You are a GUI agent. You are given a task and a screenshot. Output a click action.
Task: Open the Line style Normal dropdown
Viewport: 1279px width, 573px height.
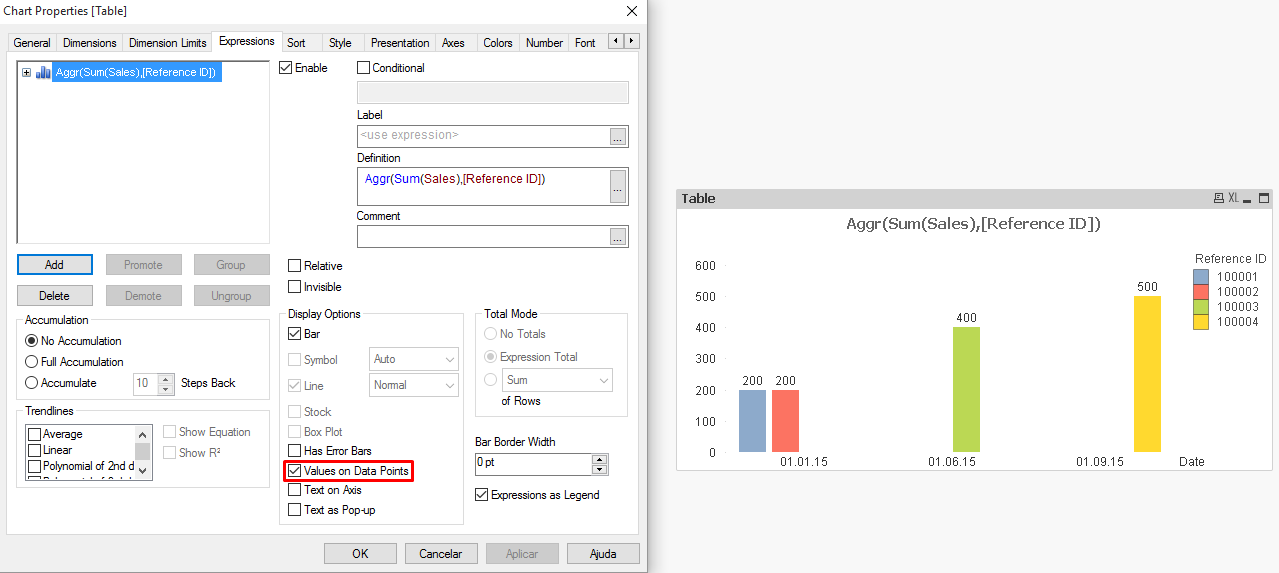413,385
